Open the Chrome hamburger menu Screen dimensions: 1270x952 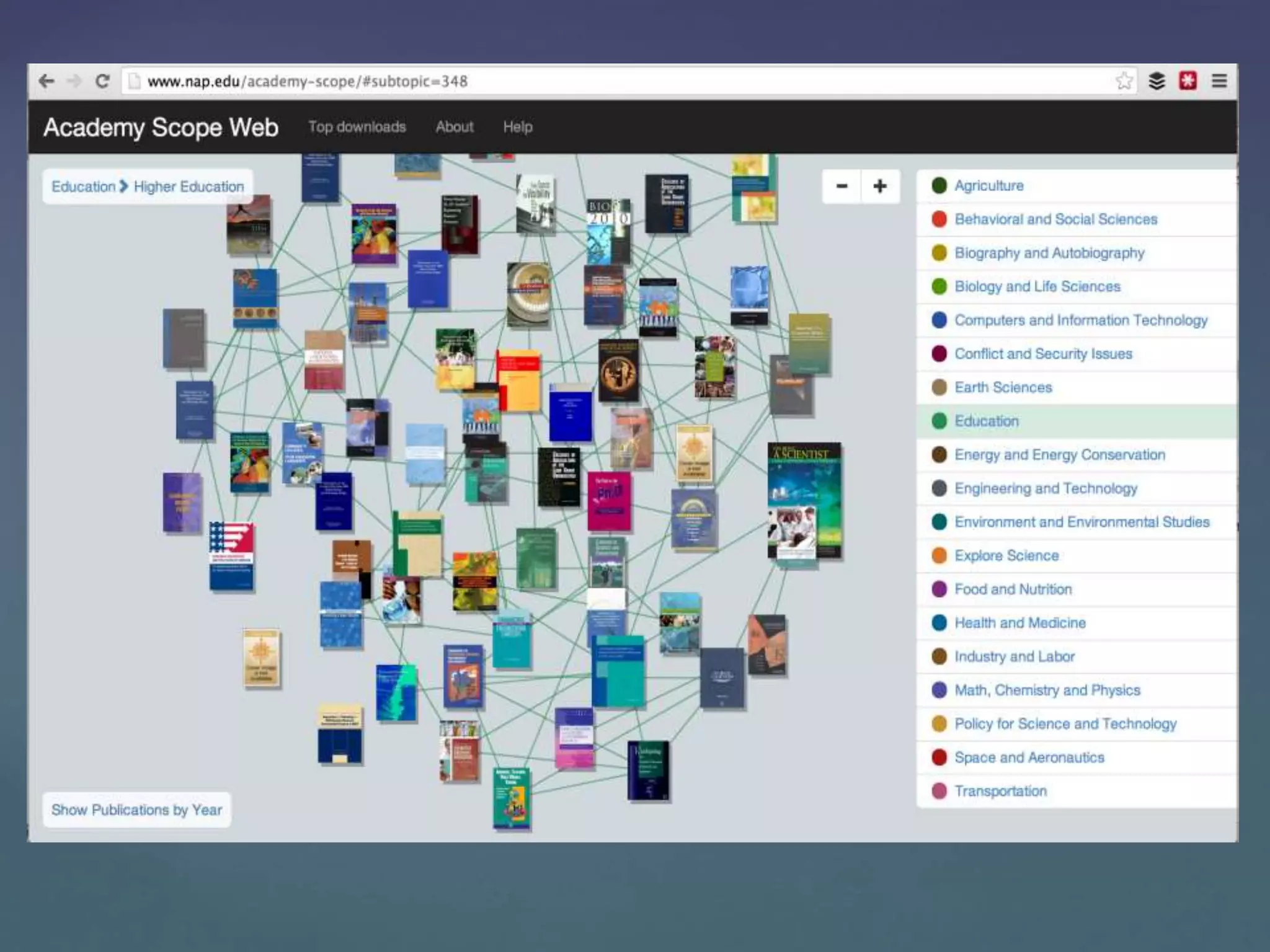(x=1219, y=81)
